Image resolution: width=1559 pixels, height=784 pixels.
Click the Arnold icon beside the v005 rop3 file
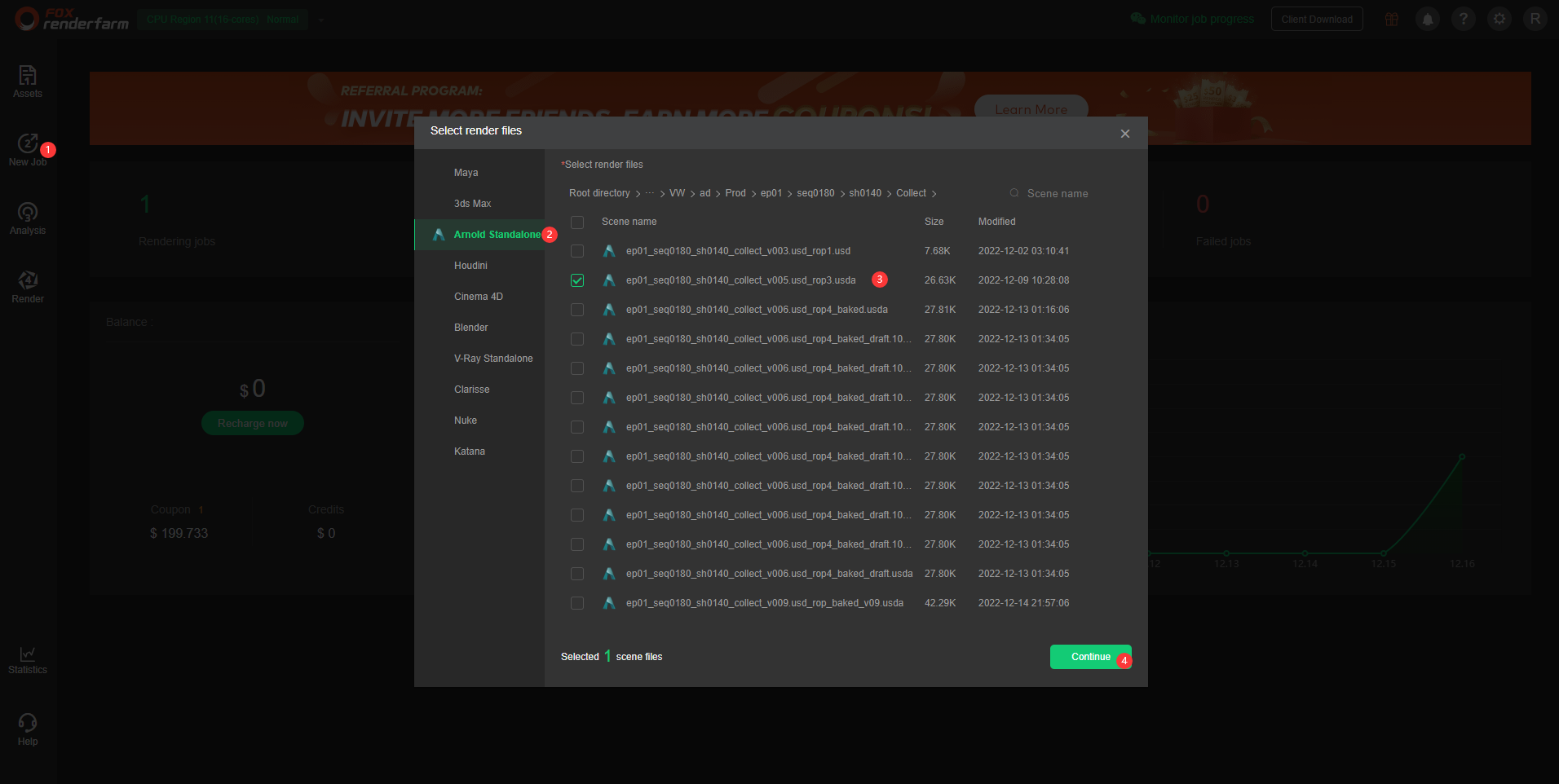tap(609, 280)
